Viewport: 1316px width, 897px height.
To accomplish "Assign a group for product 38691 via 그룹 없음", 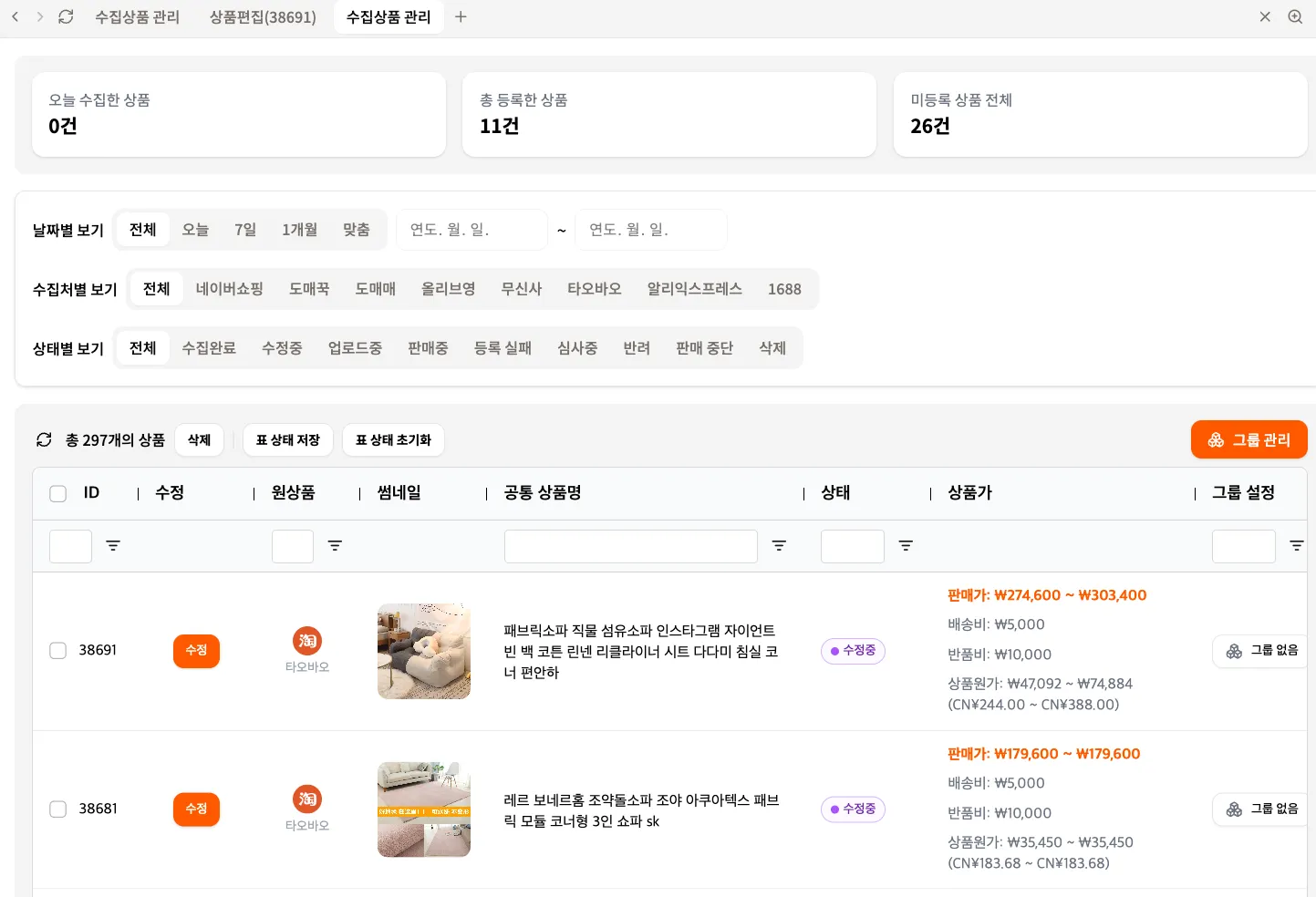I will (x=1262, y=651).
